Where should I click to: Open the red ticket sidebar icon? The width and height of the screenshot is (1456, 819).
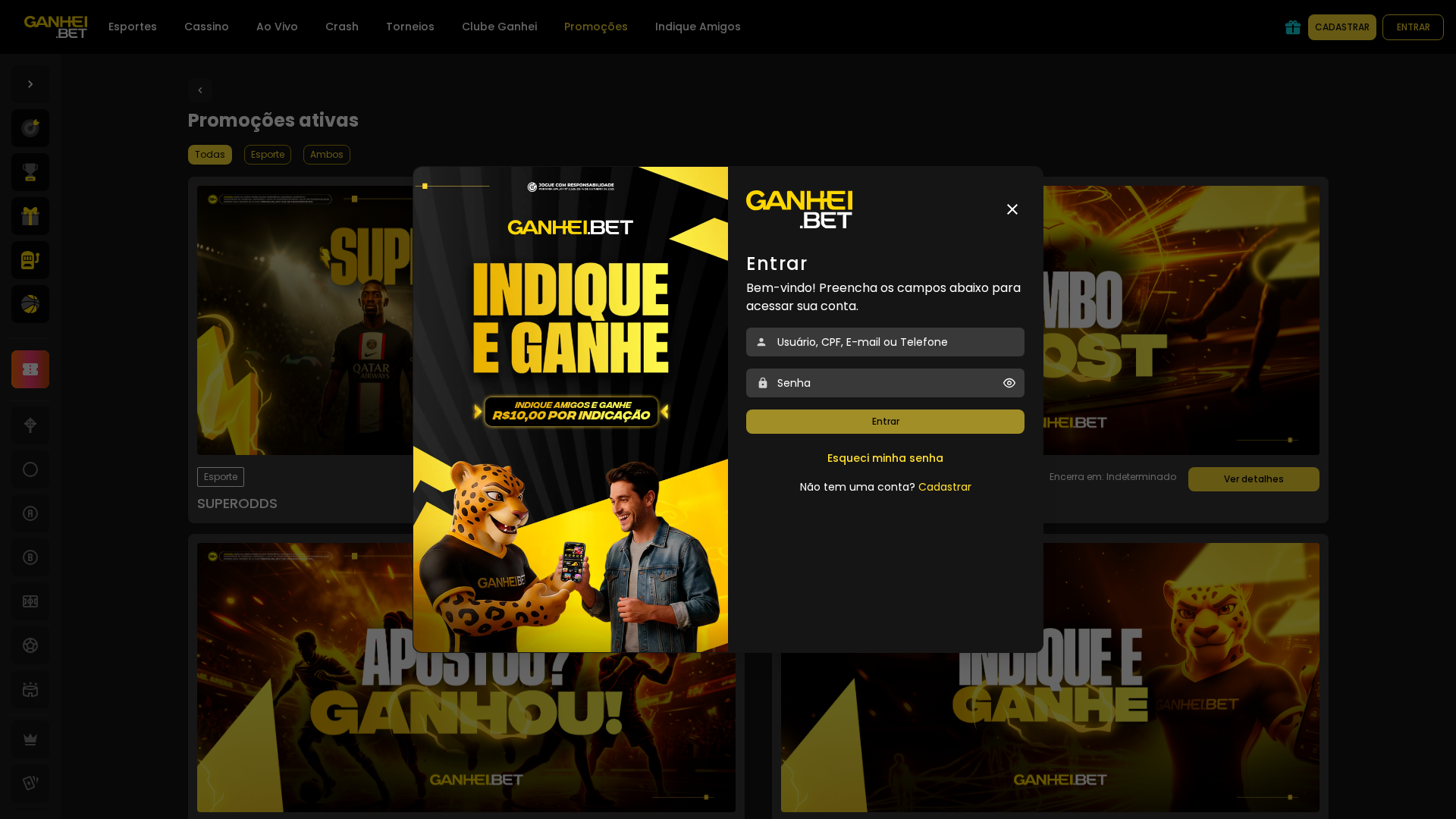click(x=30, y=369)
